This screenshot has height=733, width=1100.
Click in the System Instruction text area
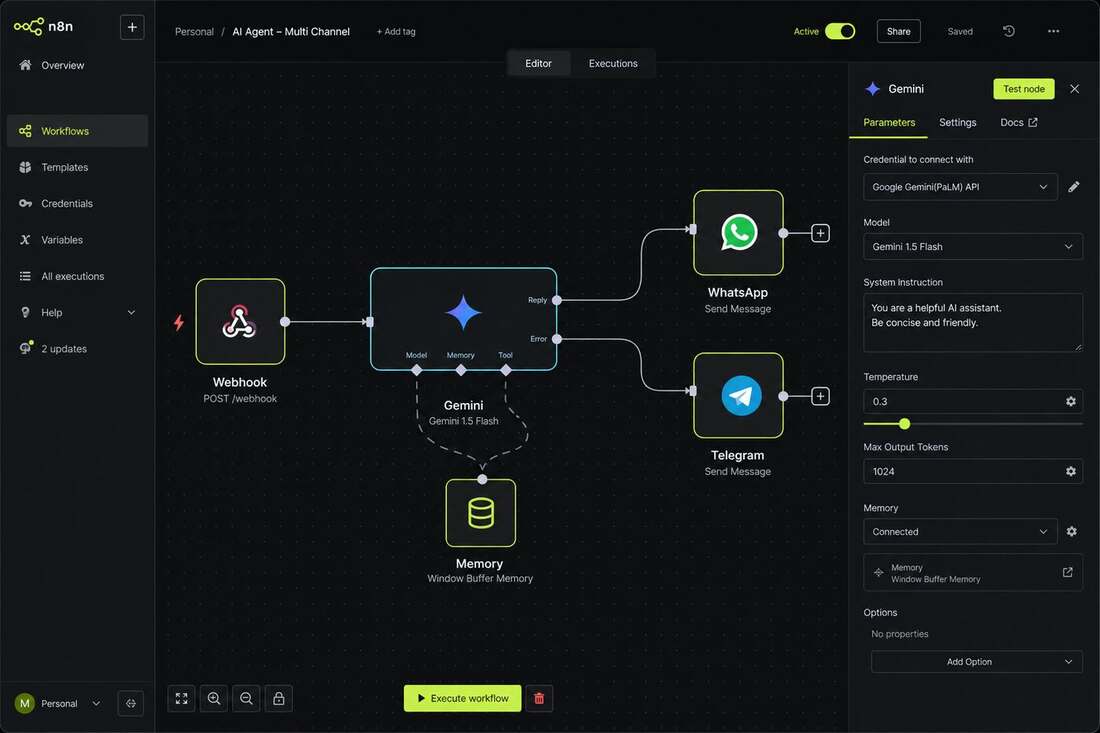click(972, 323)
